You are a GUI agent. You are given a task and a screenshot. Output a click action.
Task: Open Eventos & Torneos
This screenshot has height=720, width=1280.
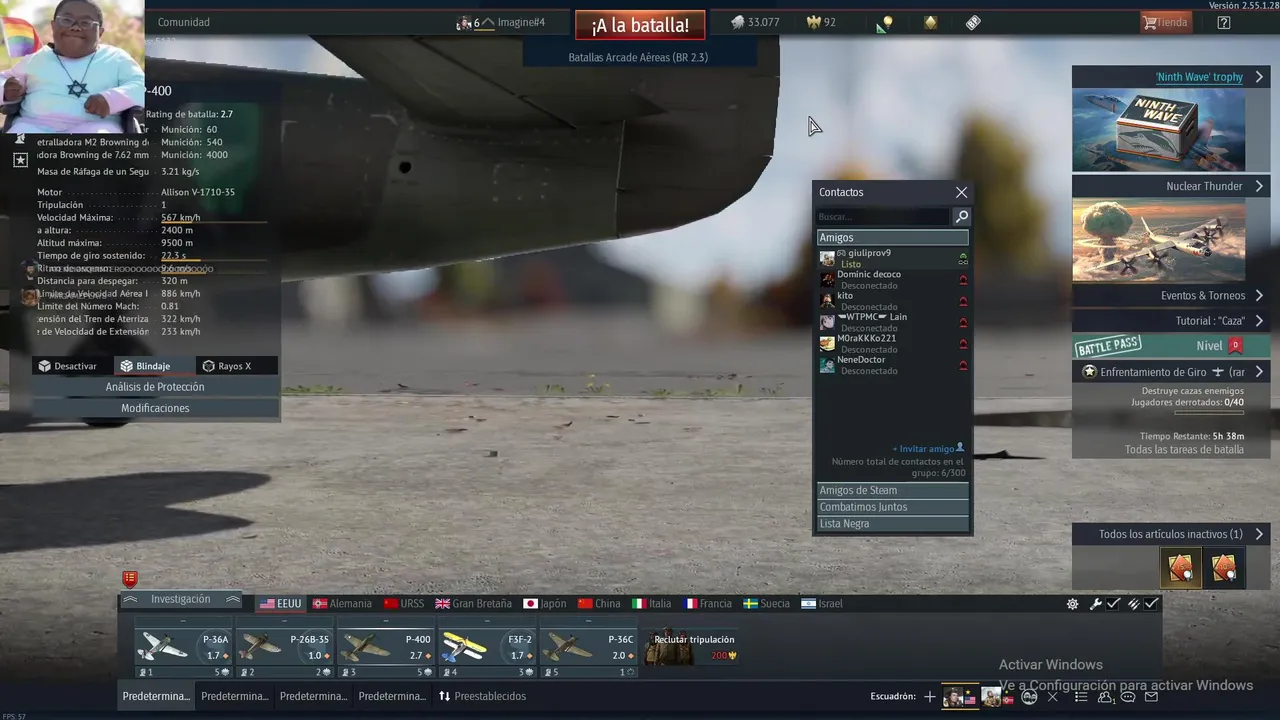click(1171, 295)
